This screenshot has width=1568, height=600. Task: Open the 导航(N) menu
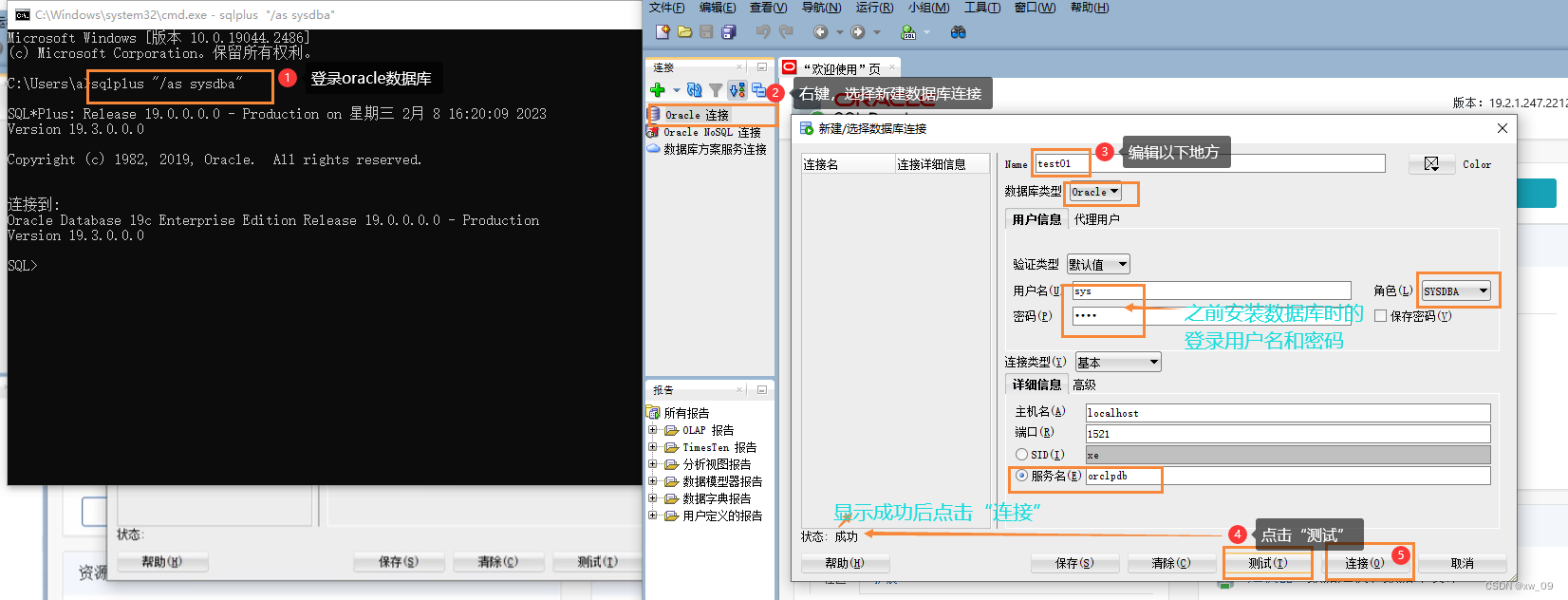pos(821,8)
